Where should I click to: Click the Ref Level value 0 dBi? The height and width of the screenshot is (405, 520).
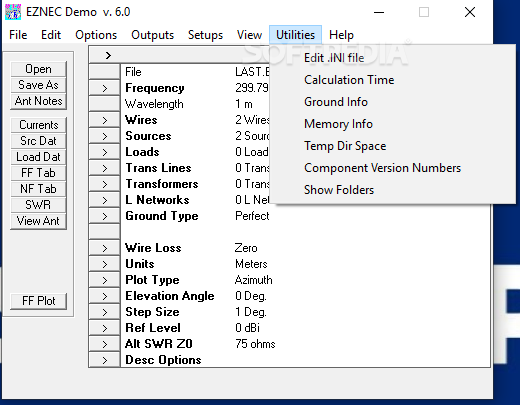pyautogui.click(x=247, y=328)
